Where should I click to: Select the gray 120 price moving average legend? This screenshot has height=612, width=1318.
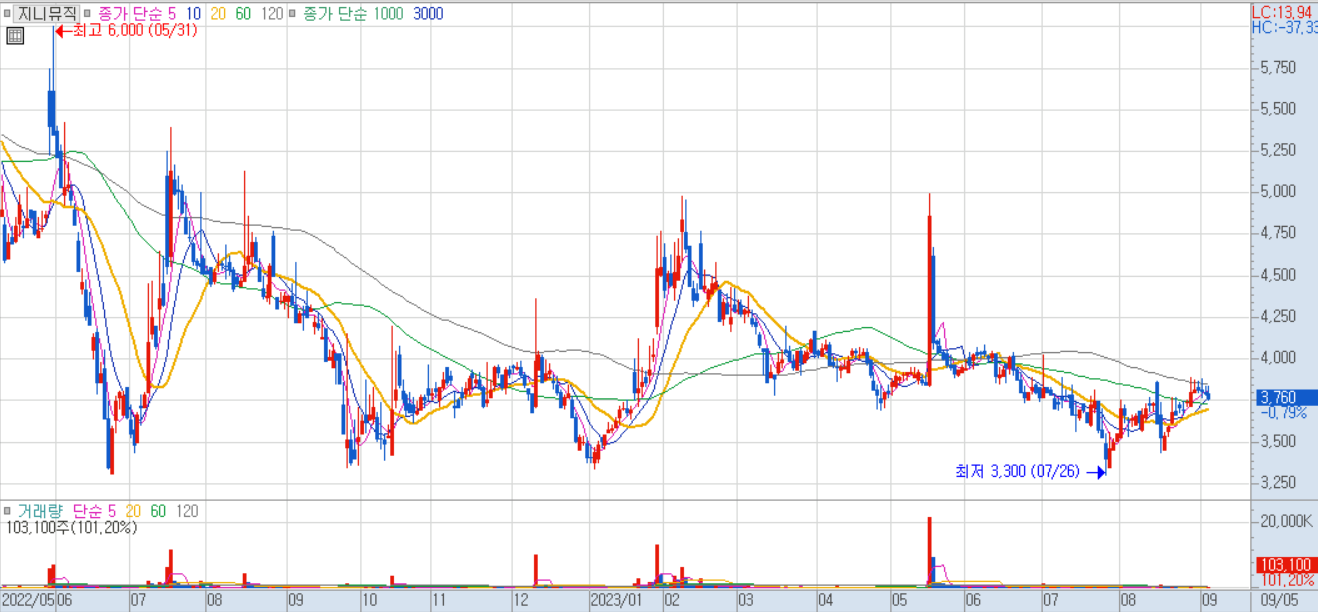270,14
